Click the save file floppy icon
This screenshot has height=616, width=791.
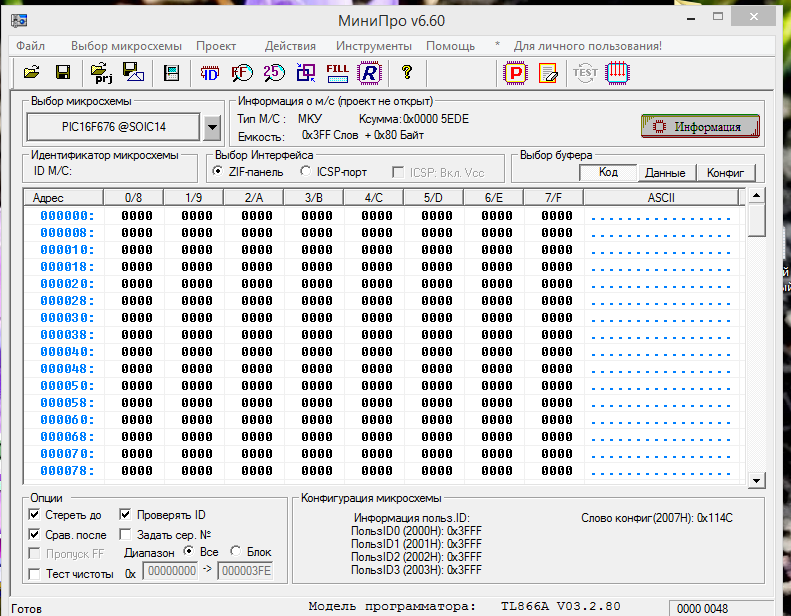pyautogui.click(x=62, y=72)
